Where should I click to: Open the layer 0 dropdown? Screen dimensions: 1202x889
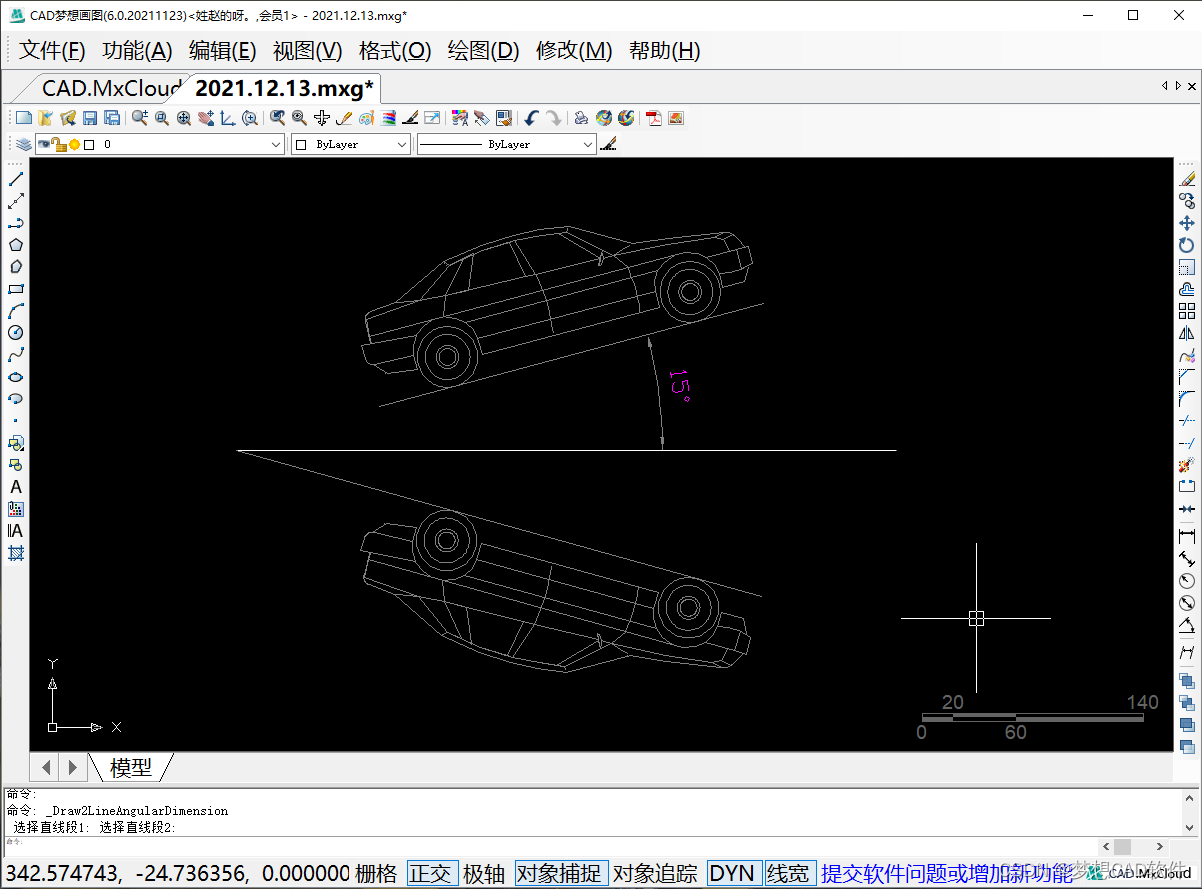click(277, 145)
